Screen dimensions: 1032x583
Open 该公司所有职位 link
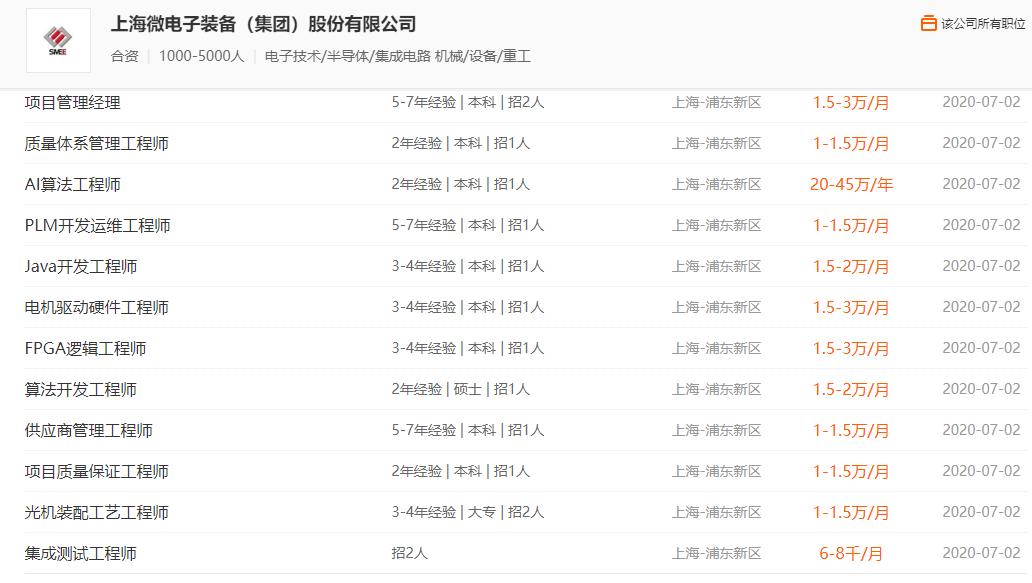[x=984, y=23]
